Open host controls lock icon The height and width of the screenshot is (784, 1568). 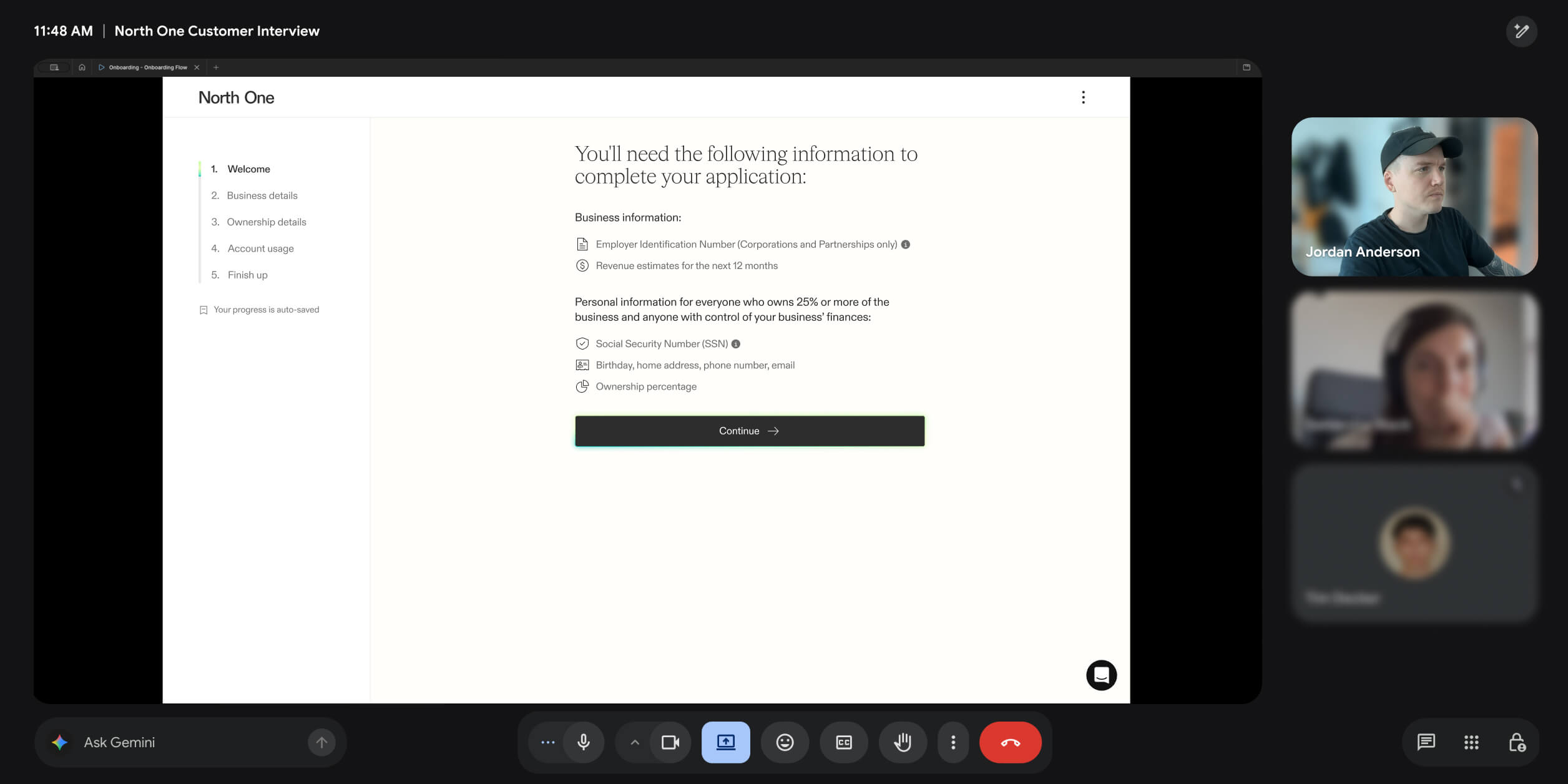tap(1517, 742)
